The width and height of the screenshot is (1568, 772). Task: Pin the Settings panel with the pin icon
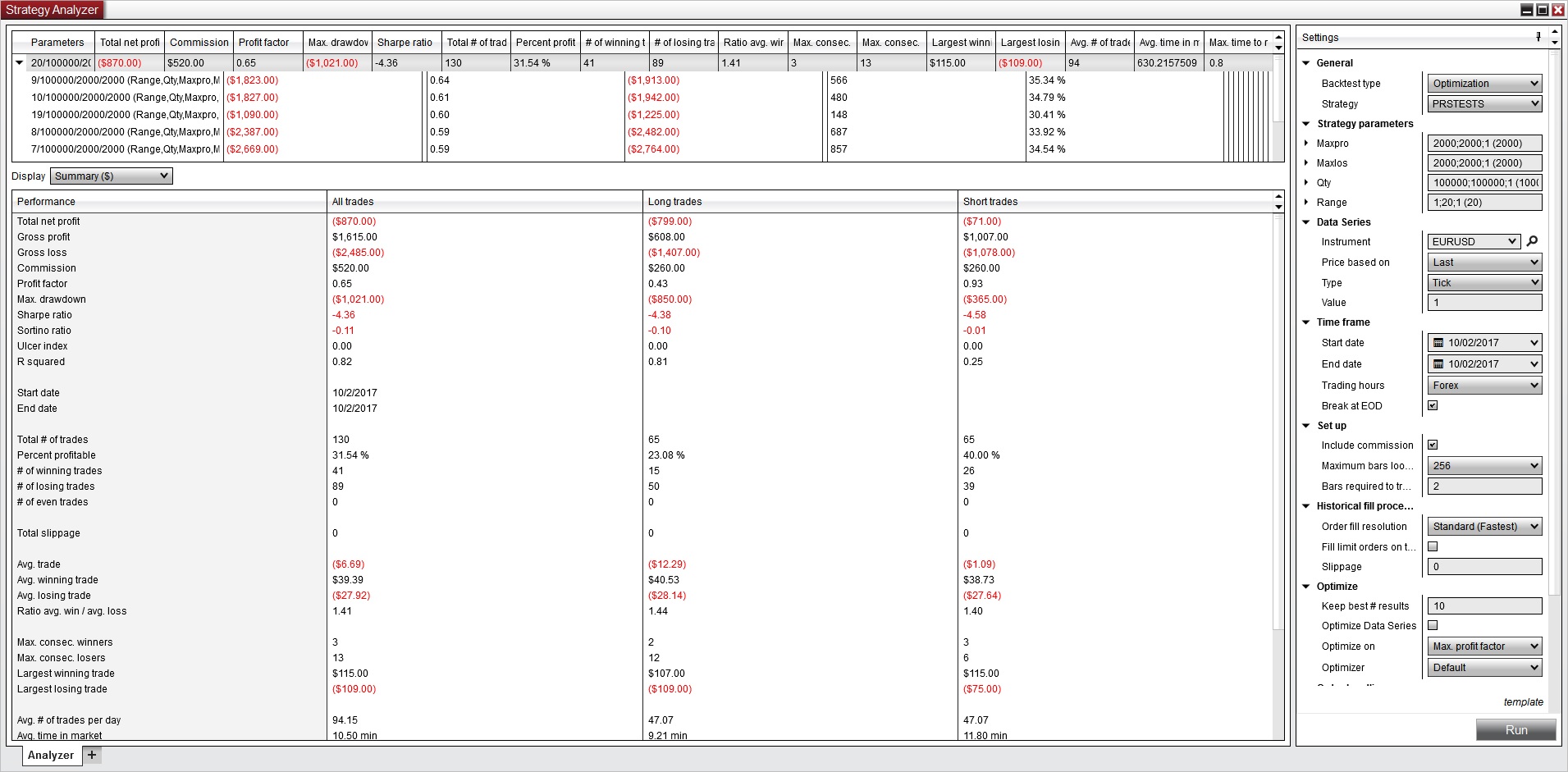[1538, 36]
